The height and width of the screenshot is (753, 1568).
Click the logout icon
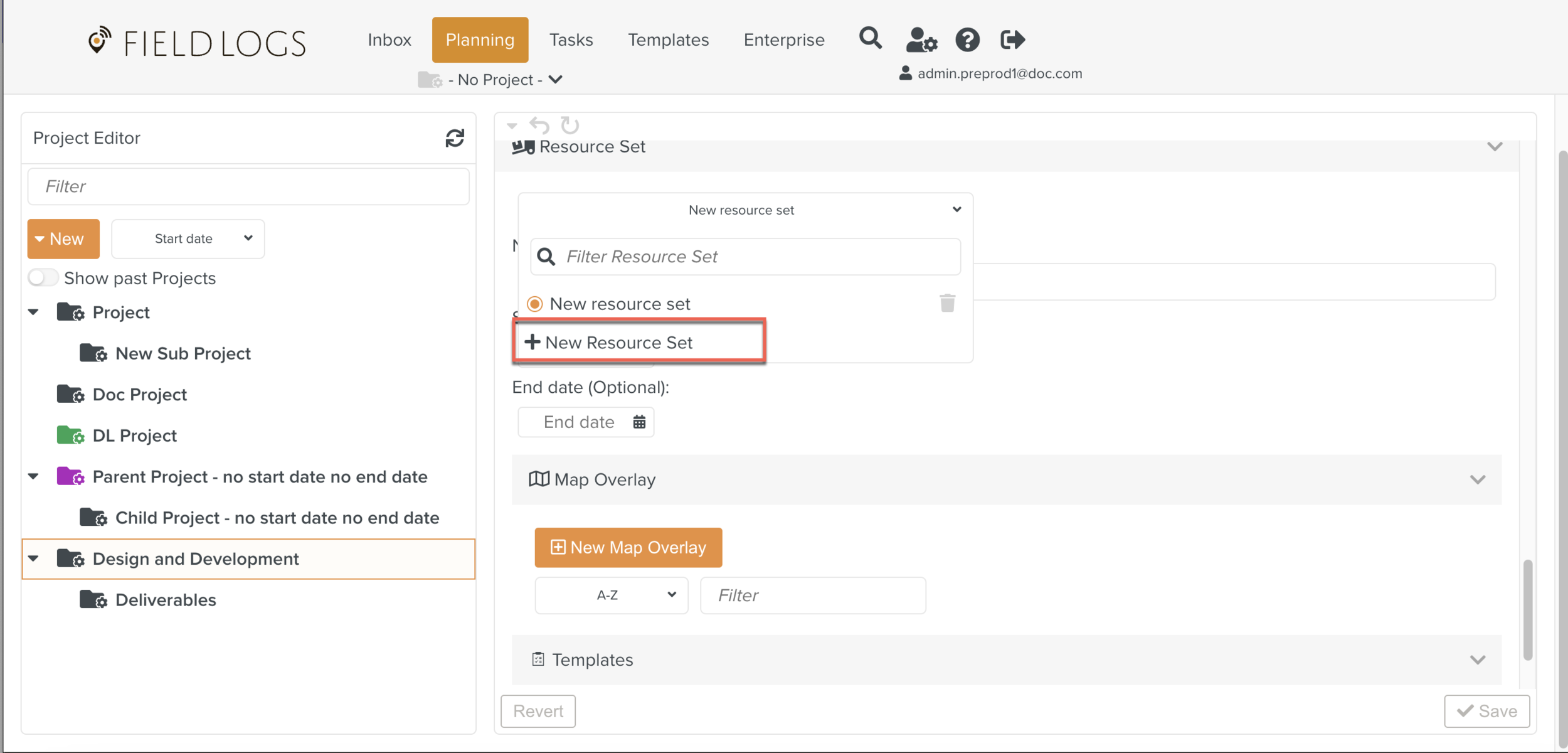(x=1012, y=40)
